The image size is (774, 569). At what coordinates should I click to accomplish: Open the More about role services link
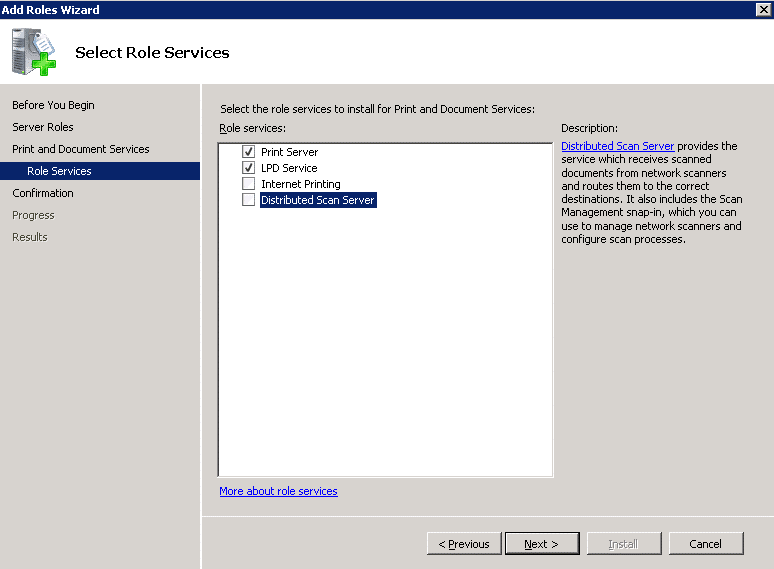tap(278, 491)
